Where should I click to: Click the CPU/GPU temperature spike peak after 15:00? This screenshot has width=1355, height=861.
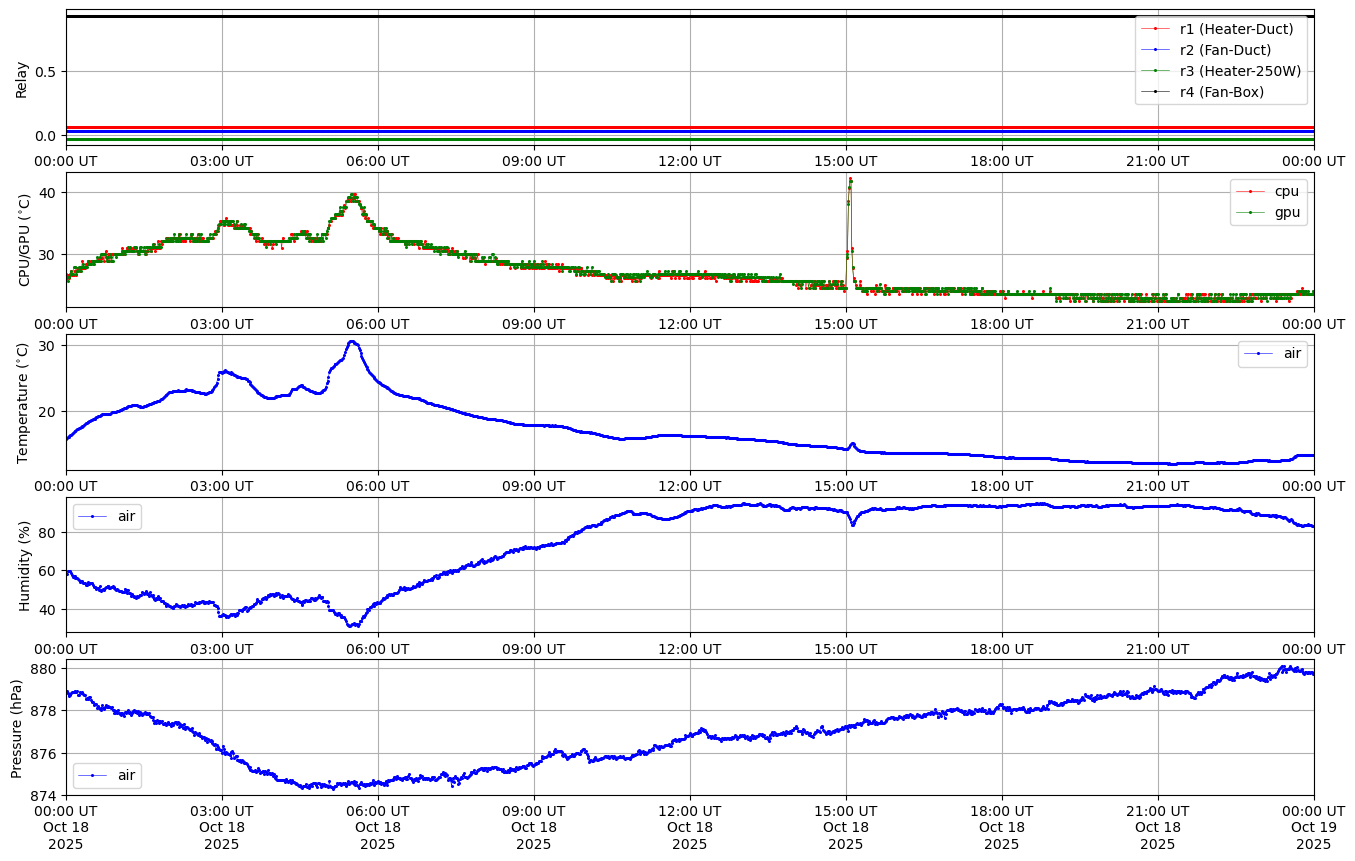pos(850,180)
